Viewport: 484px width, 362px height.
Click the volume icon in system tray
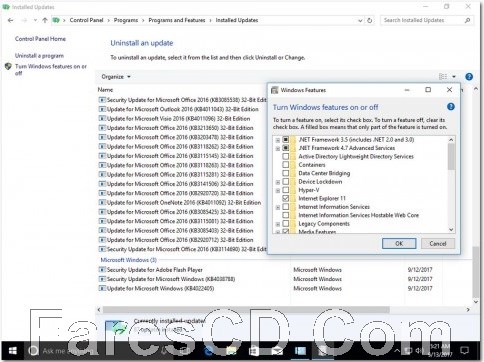[x=419, y=350]
